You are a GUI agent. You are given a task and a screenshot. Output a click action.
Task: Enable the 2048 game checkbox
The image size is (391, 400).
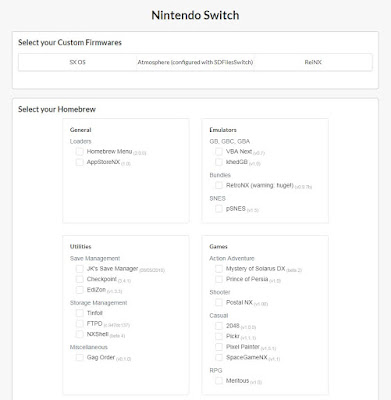tap(219, 326)
